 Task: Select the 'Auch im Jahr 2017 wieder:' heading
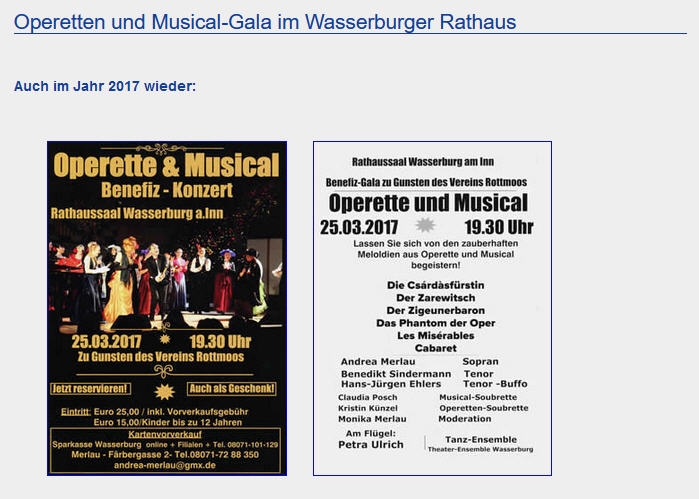pos(105,86)
